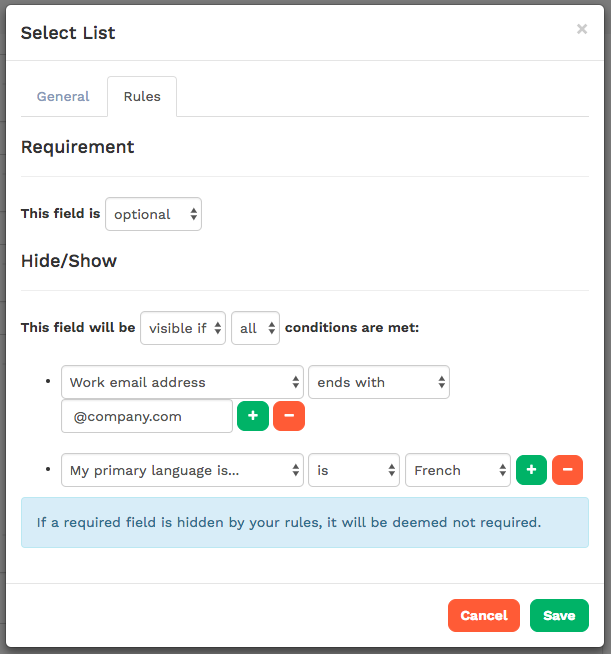Expand the 'is' operator dropdown
The height and width of the screenshot is (654, 611).
(x=354, y=470)
